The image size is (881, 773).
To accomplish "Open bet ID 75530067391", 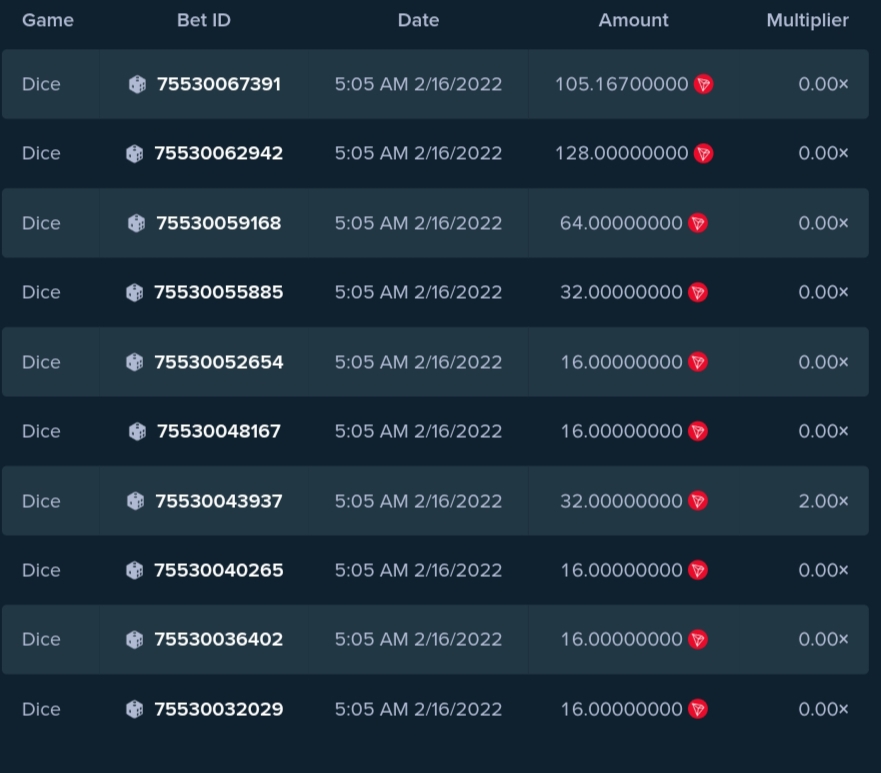I will point(219,84).
